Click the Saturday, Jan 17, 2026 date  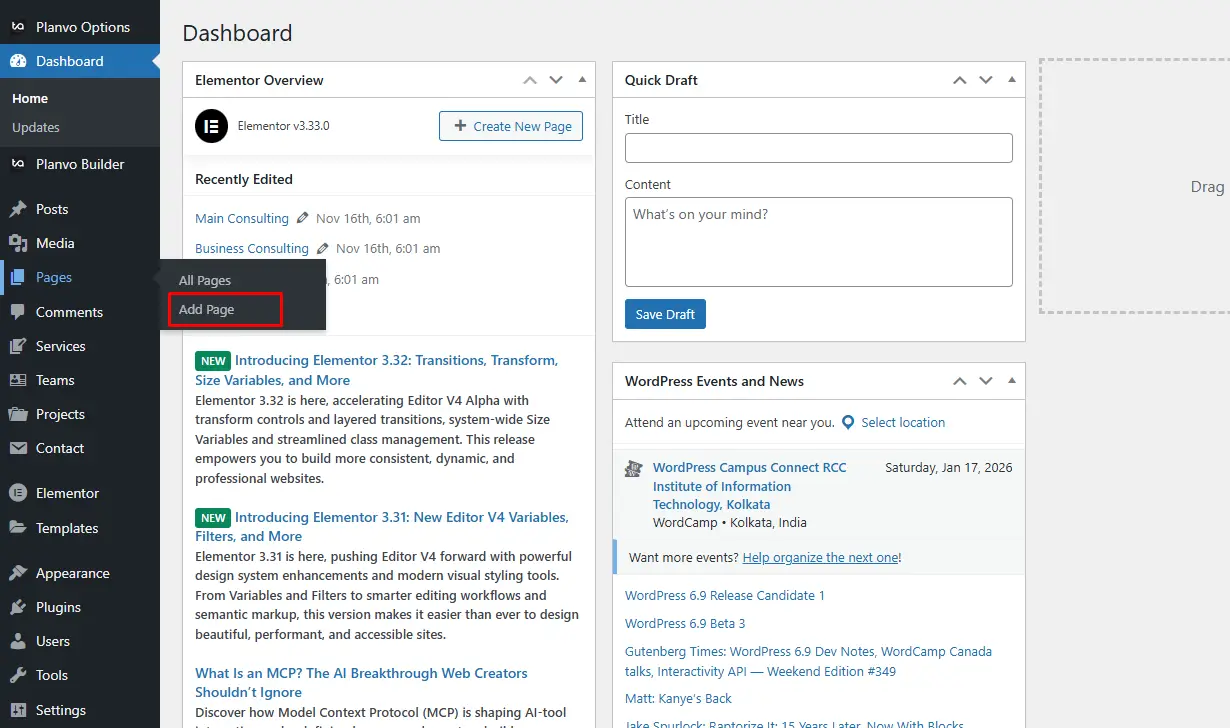[949, 467]
